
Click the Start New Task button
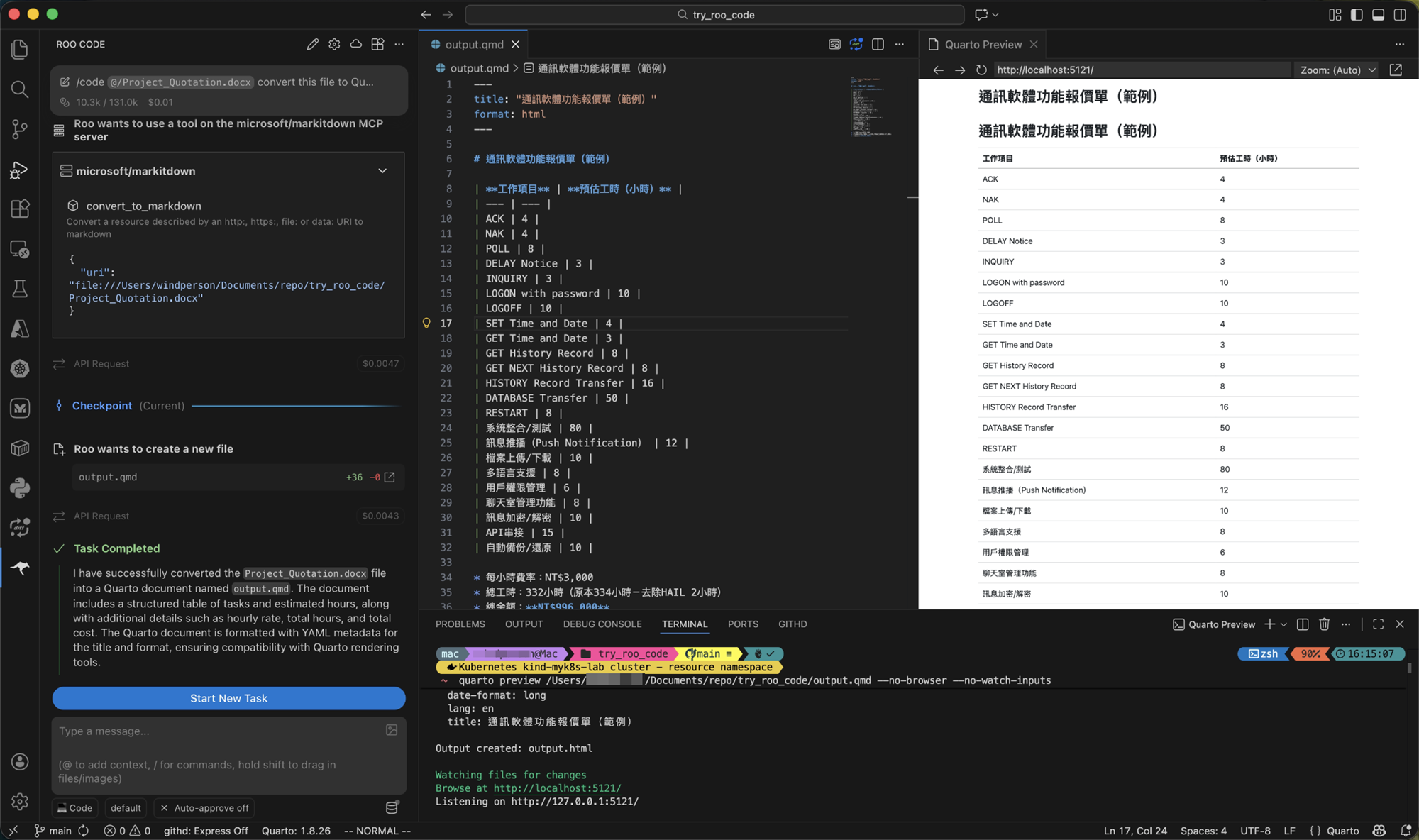click(x=228, y=698)
